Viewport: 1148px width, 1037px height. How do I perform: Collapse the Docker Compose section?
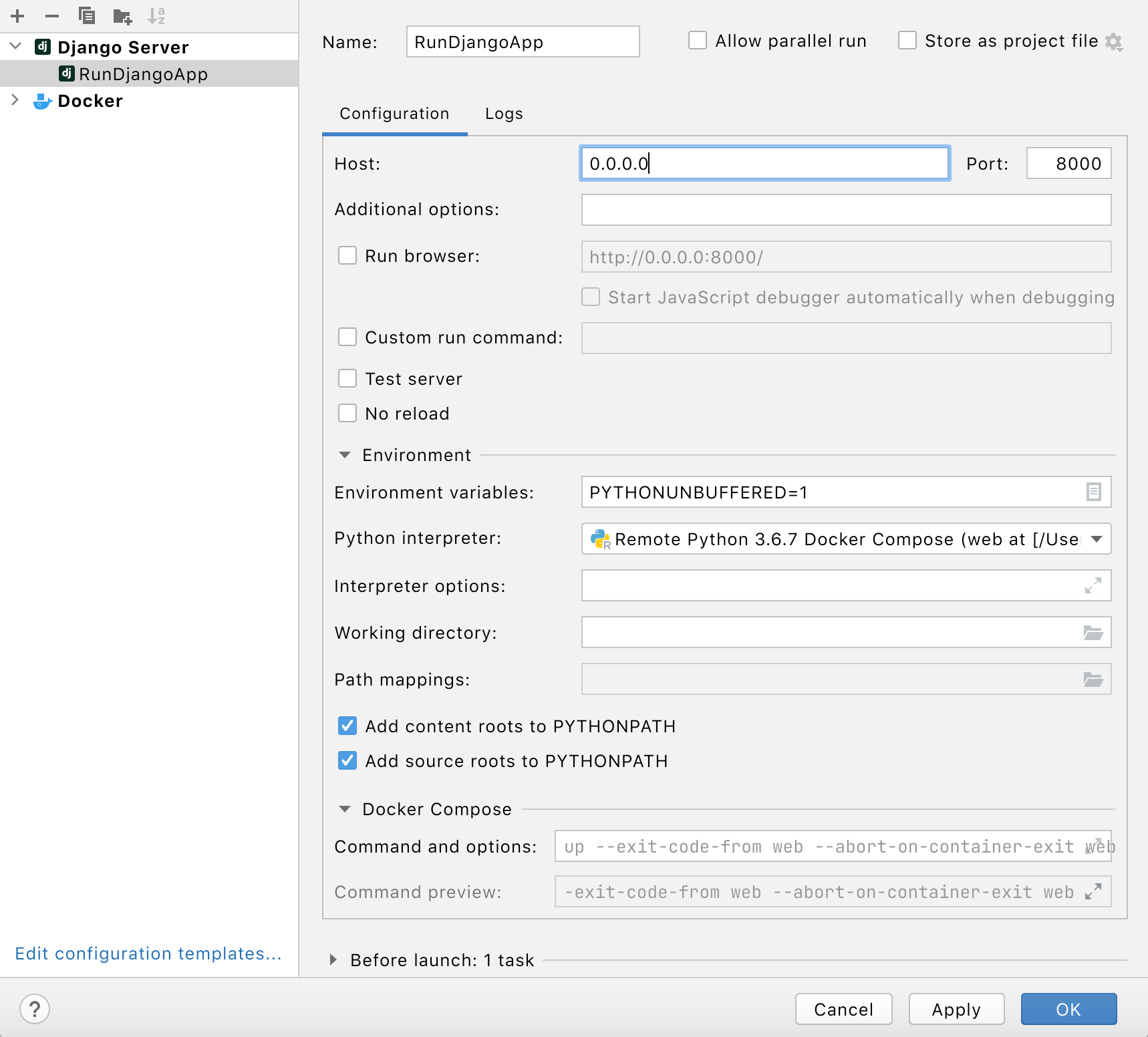pyautogui.click(x=345, y=809)
